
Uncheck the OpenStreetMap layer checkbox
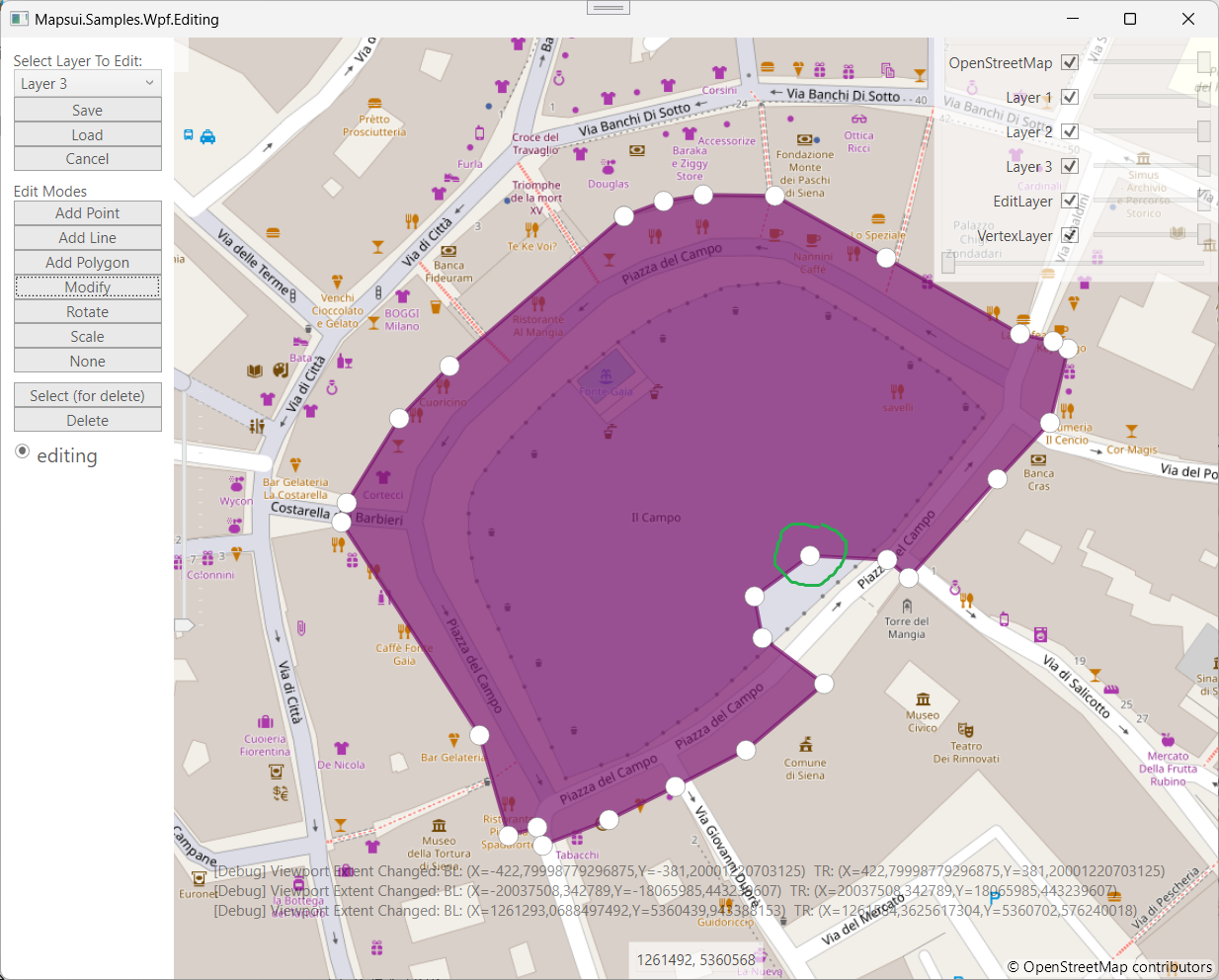(x=1069, y=61)
